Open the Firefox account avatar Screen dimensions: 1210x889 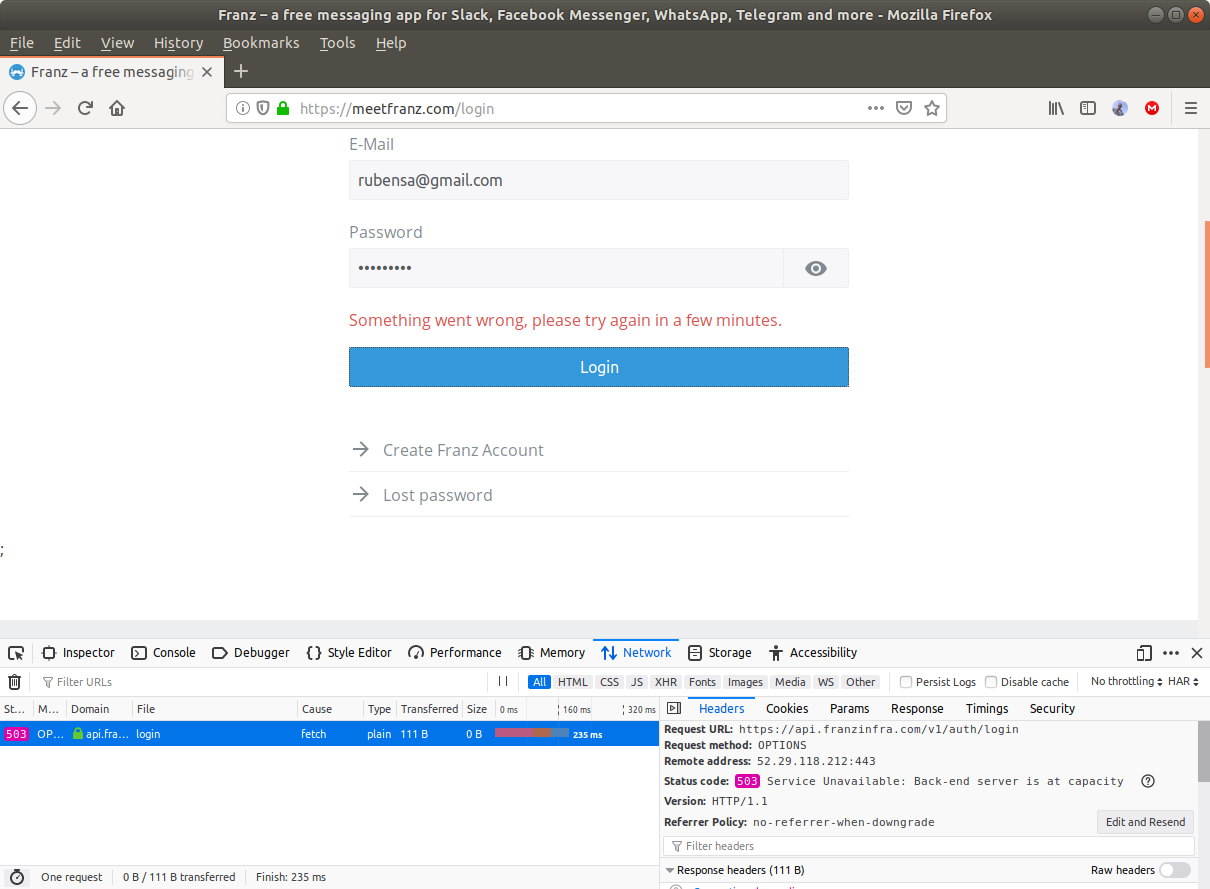[1120, 108]
